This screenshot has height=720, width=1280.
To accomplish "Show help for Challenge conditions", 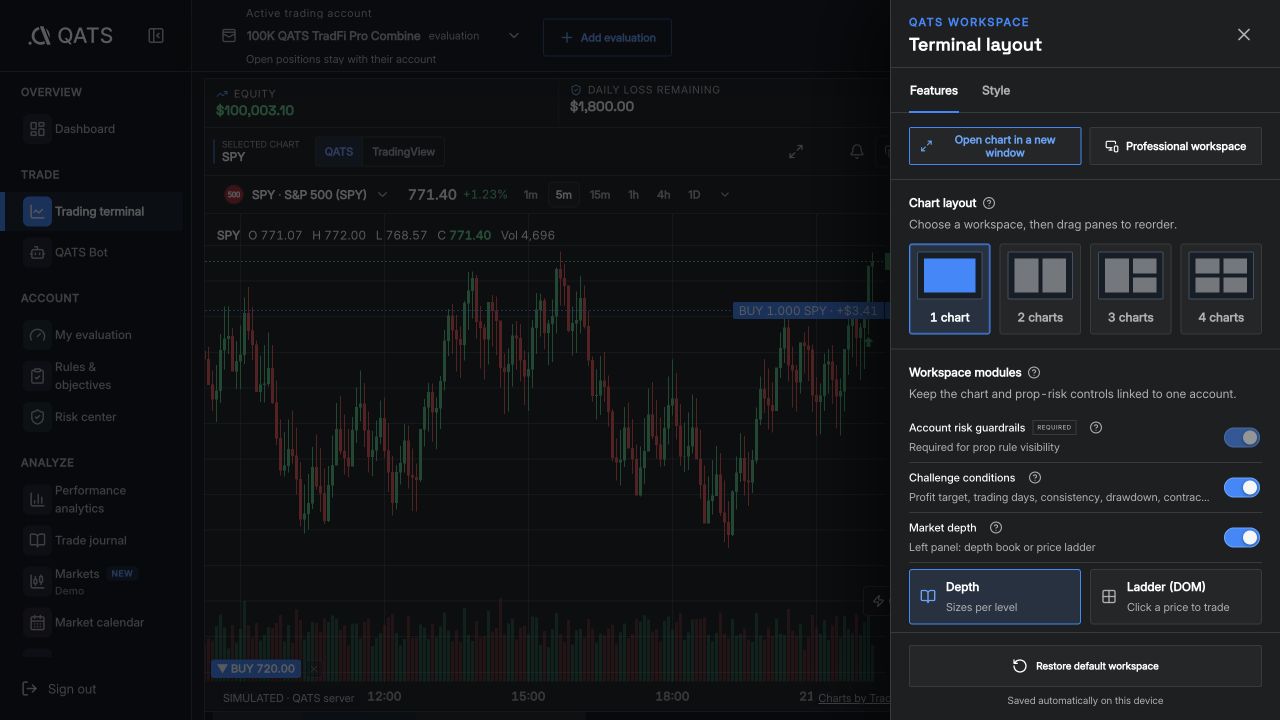I will [1035, 478].
